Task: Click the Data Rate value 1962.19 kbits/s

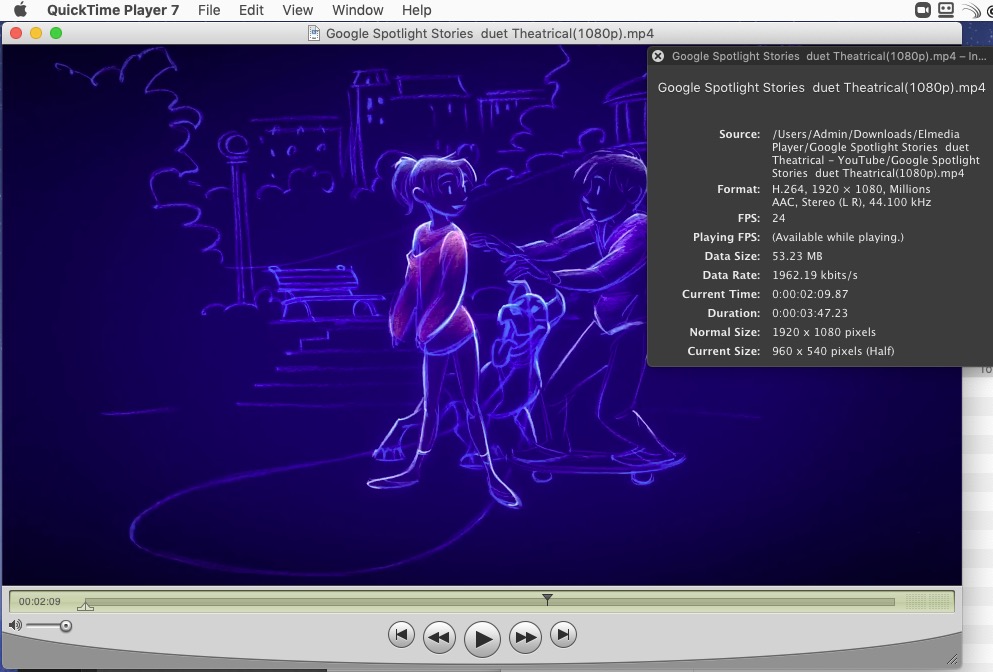Action: click(814, 275)
